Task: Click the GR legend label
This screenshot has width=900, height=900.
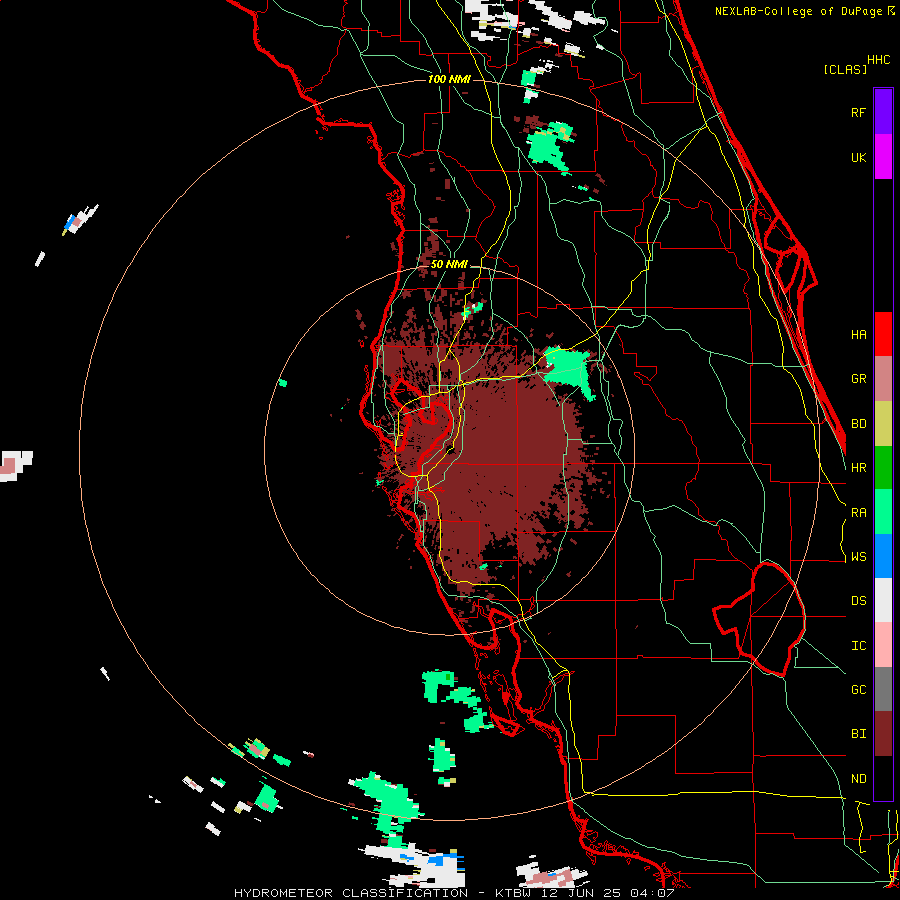Action: point(859,379)
